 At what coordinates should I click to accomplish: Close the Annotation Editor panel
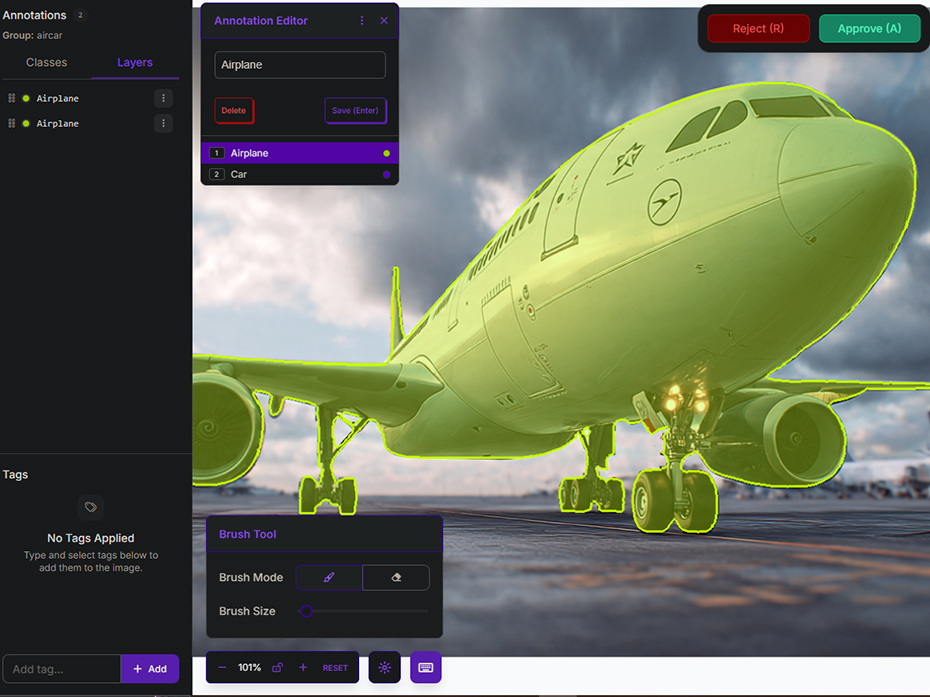pos(384,21)
